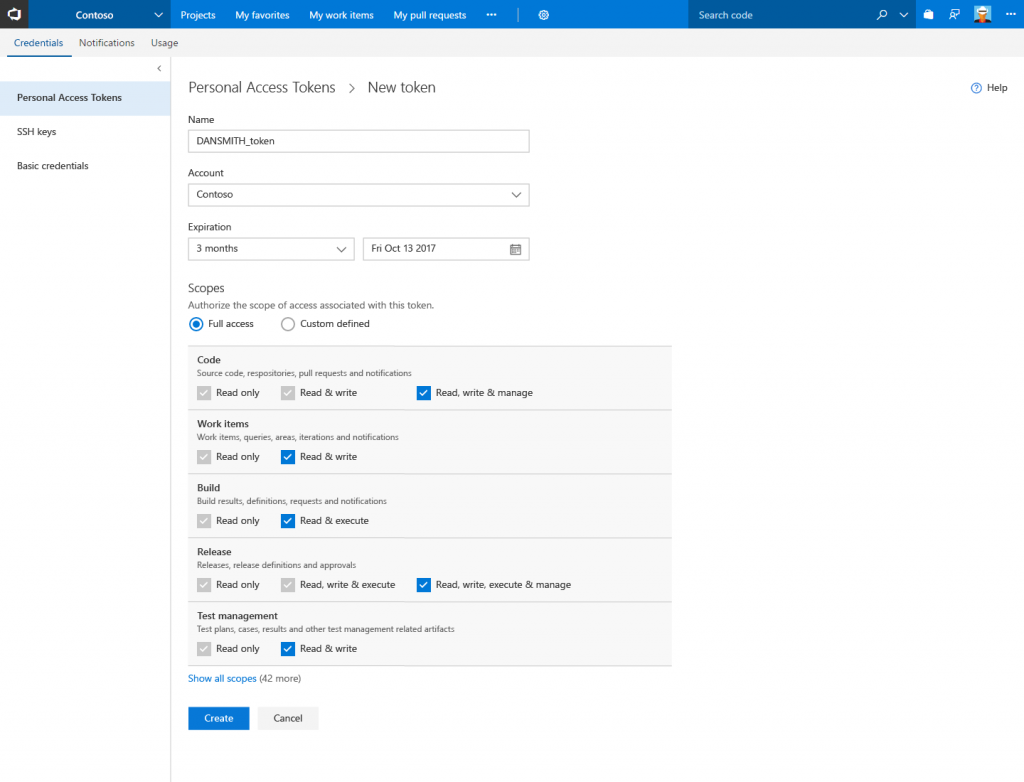Image resolution: width=1024 pixels, height=782 pixels.
Task: Open the settings gear icon
Action: [543, 15]
